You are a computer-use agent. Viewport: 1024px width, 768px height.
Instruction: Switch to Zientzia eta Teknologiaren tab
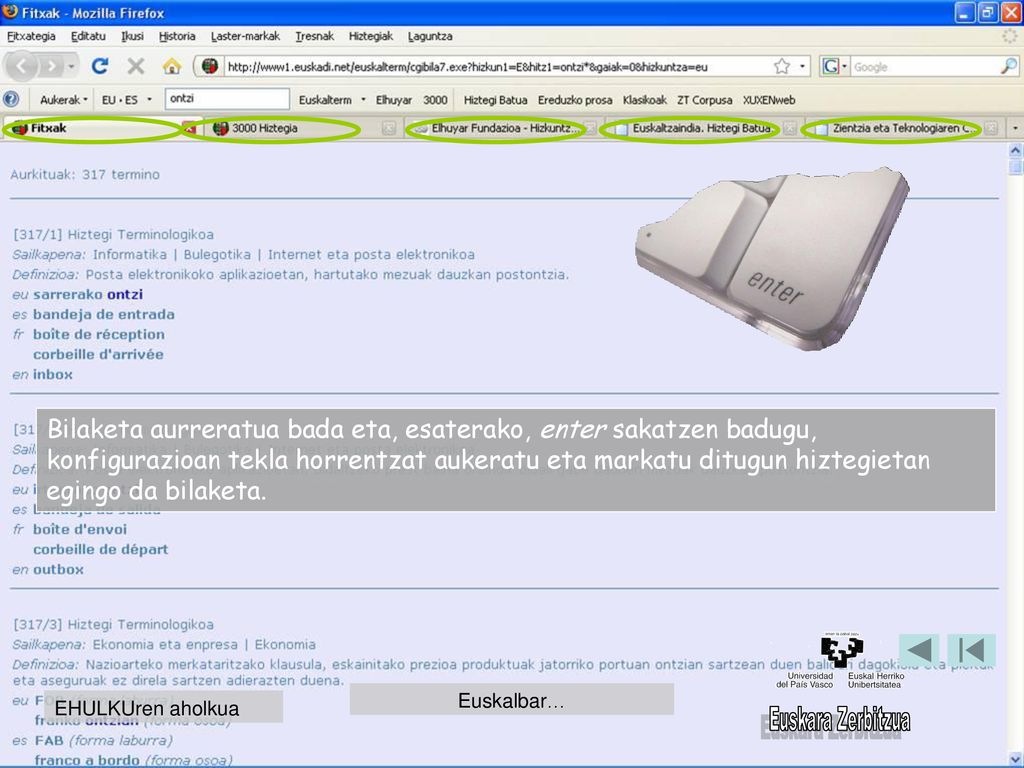903,129
